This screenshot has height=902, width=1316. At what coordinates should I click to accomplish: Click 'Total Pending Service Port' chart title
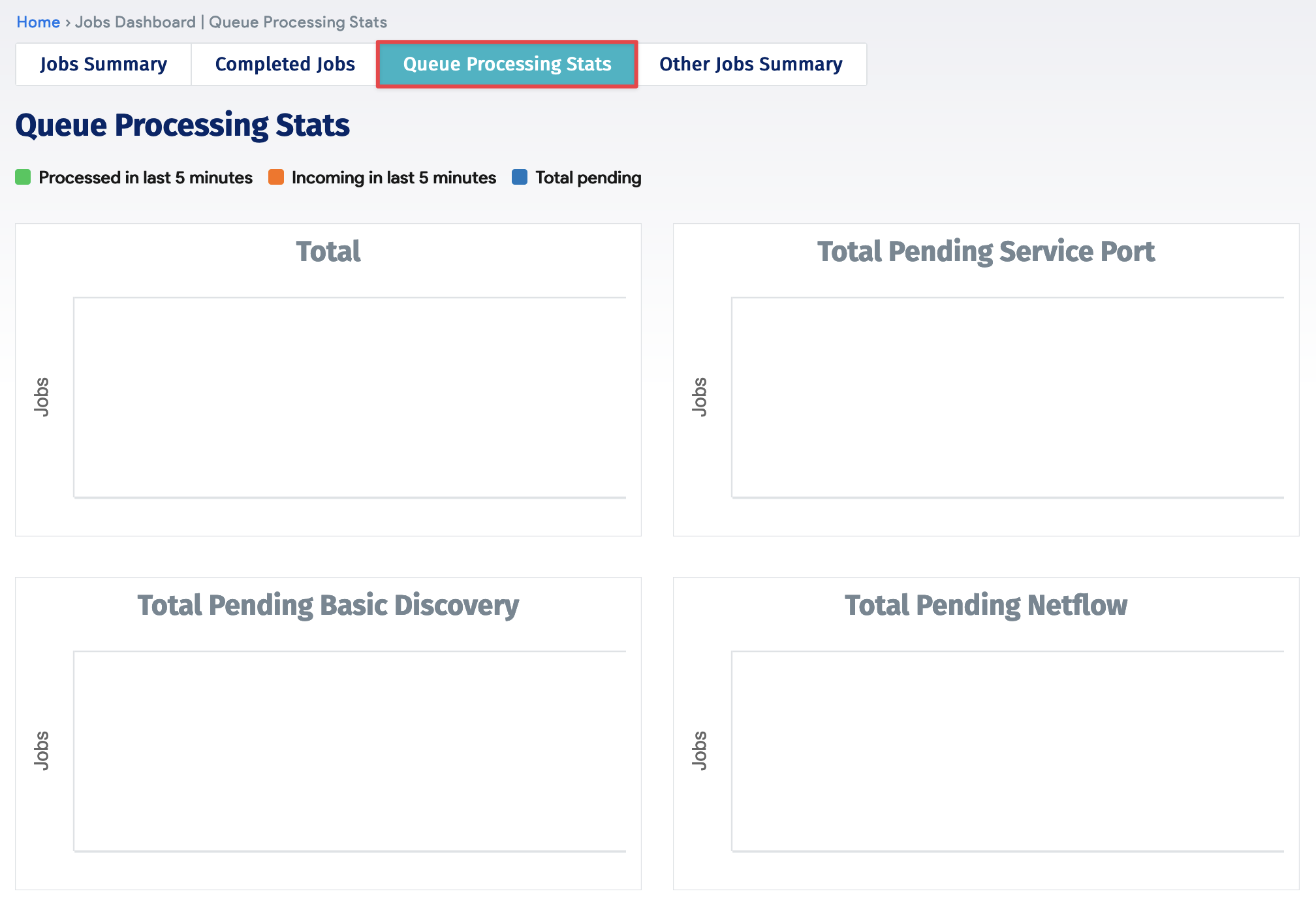(986, 251)
